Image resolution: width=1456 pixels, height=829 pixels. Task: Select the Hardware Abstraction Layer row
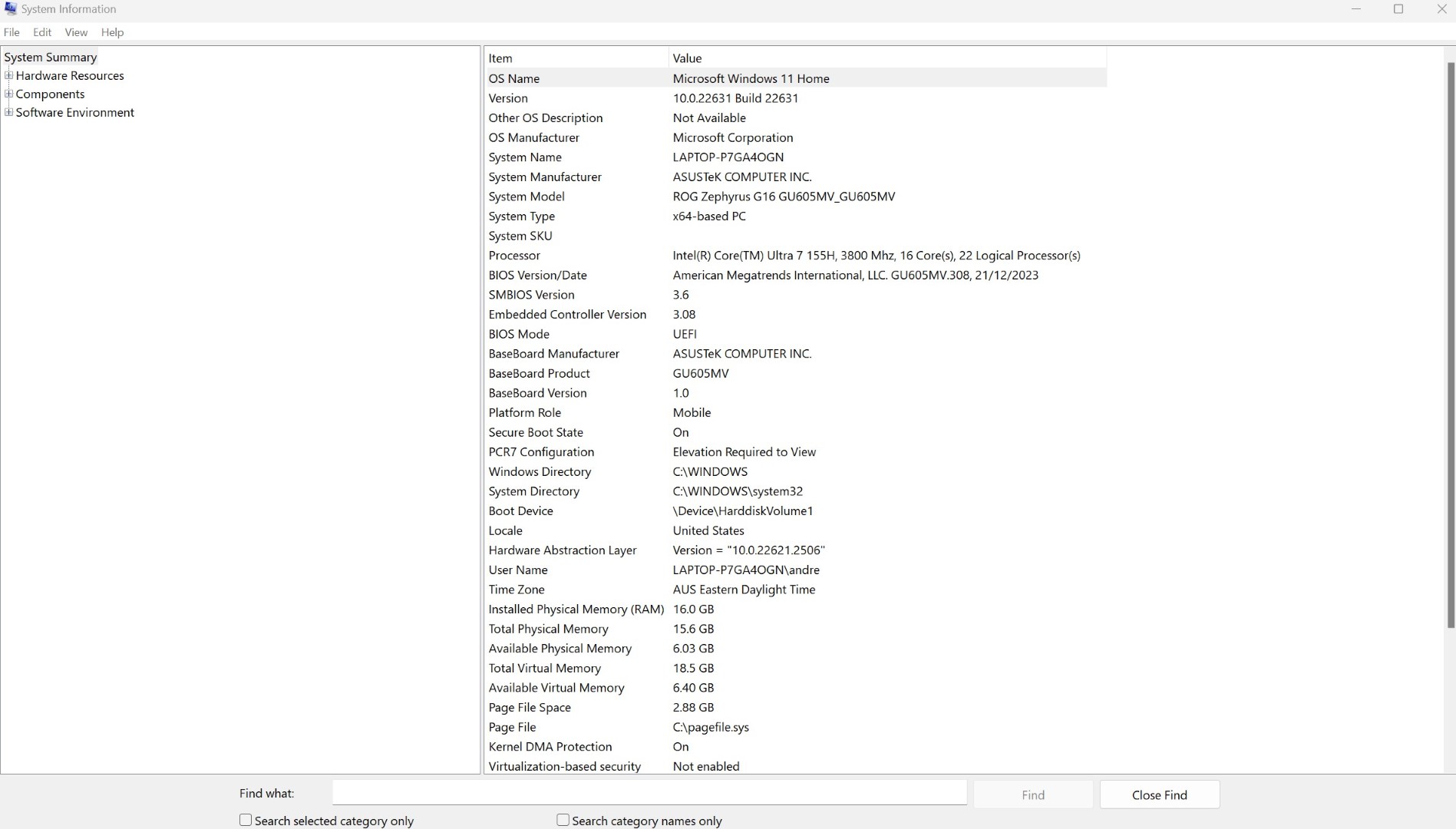coord(796,550)
